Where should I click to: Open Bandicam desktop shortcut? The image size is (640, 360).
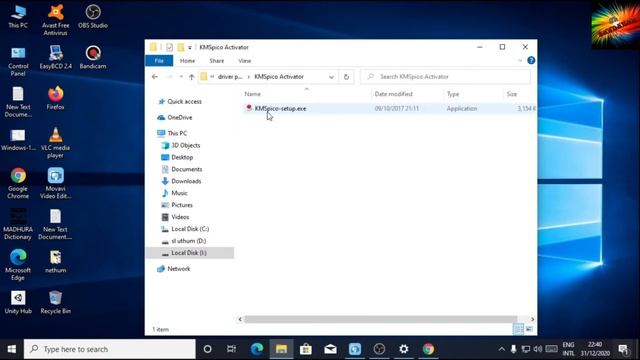click(93, 58)
